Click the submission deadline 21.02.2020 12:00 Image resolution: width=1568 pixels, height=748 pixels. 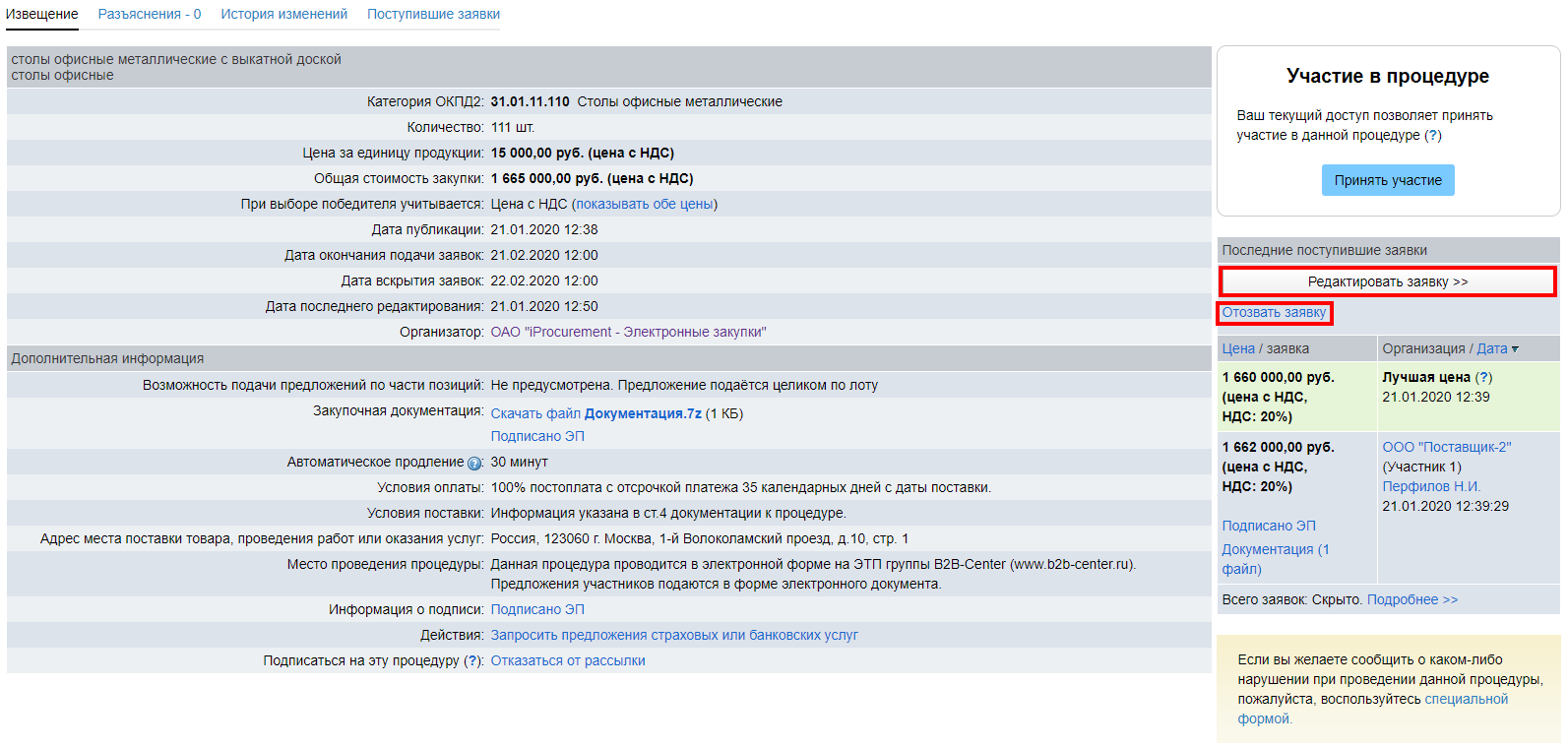tap(544, 255)
